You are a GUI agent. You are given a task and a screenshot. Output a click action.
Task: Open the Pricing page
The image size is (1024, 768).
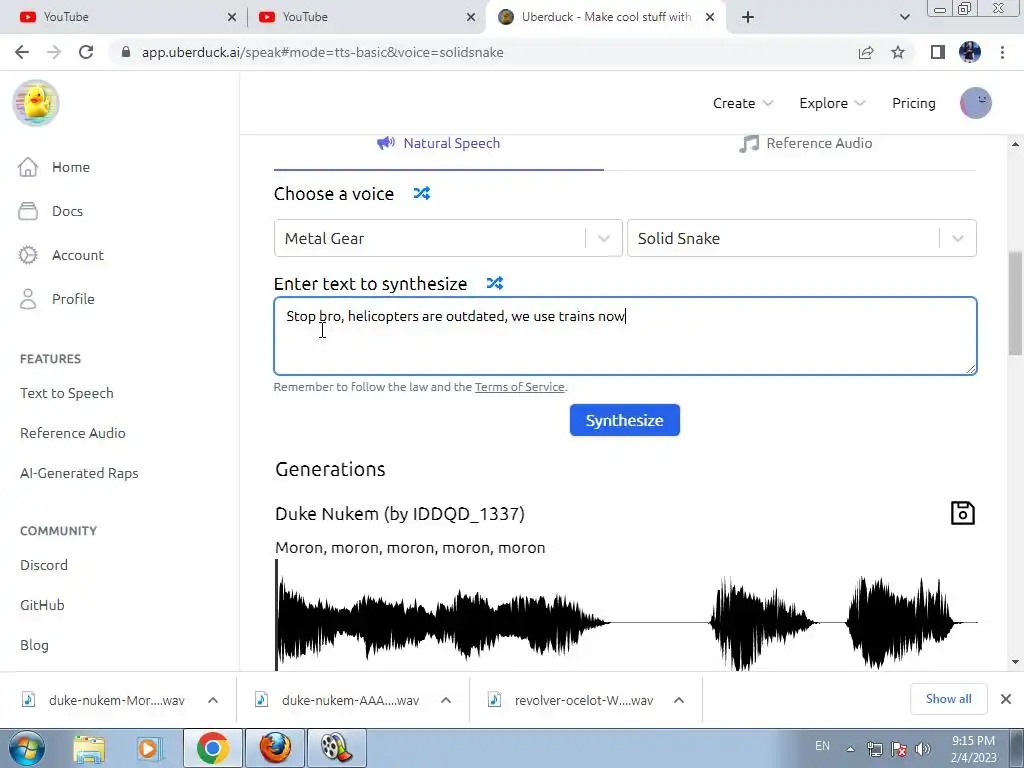914,103
